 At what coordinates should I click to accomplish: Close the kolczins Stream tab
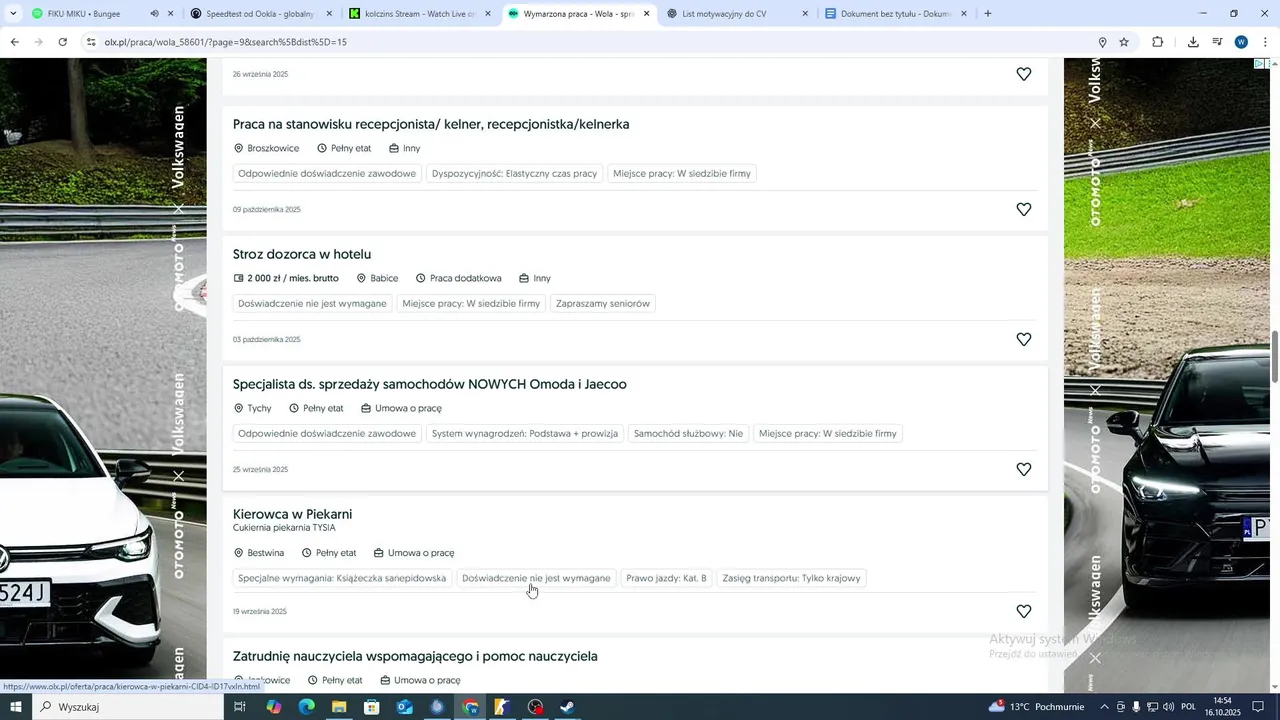pyautogui.click(x=488, y=14)
